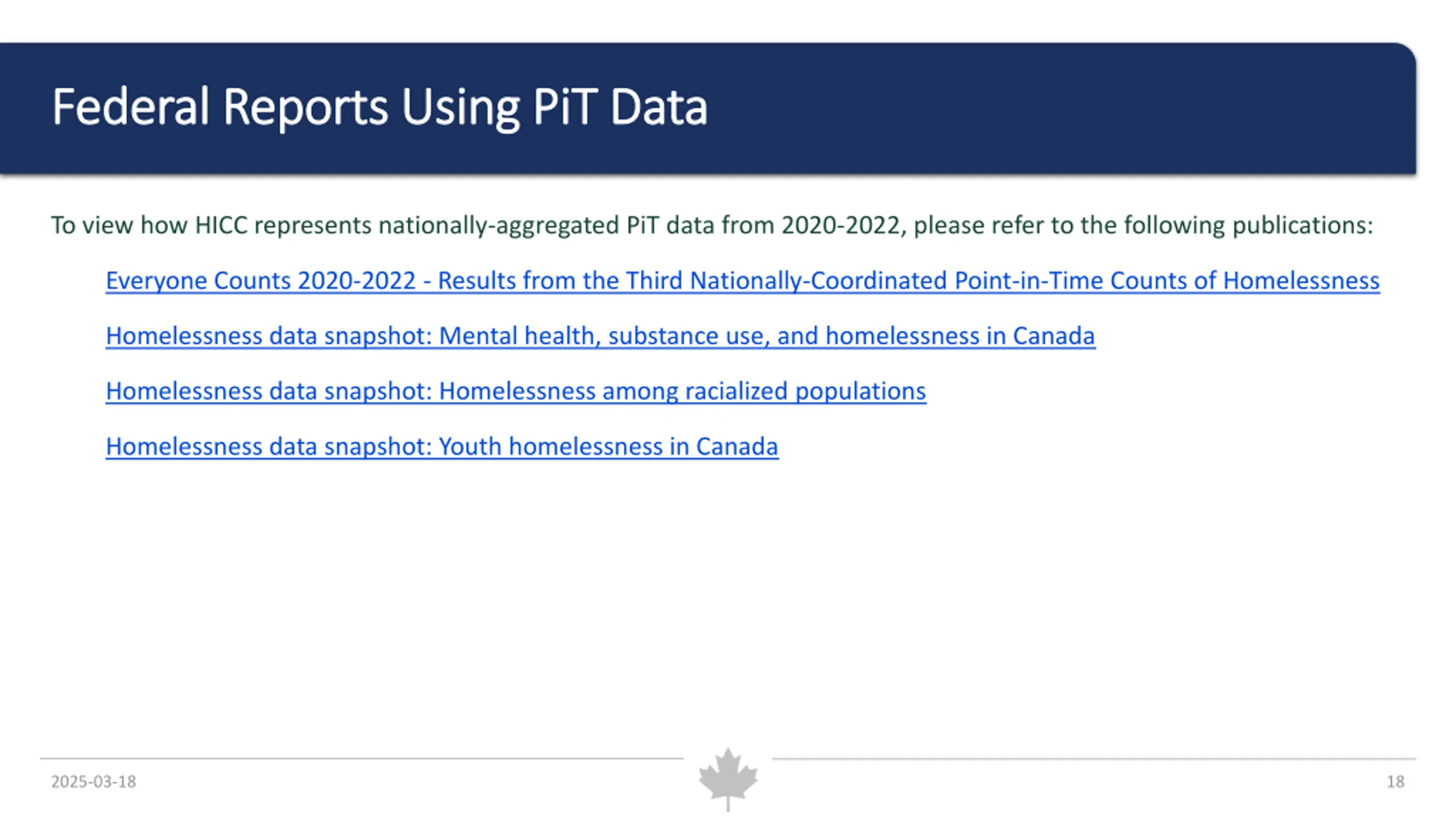Click the footer divider line beside the date
This screenshot has width=1456, height=819.
click(x=361, y=758)
